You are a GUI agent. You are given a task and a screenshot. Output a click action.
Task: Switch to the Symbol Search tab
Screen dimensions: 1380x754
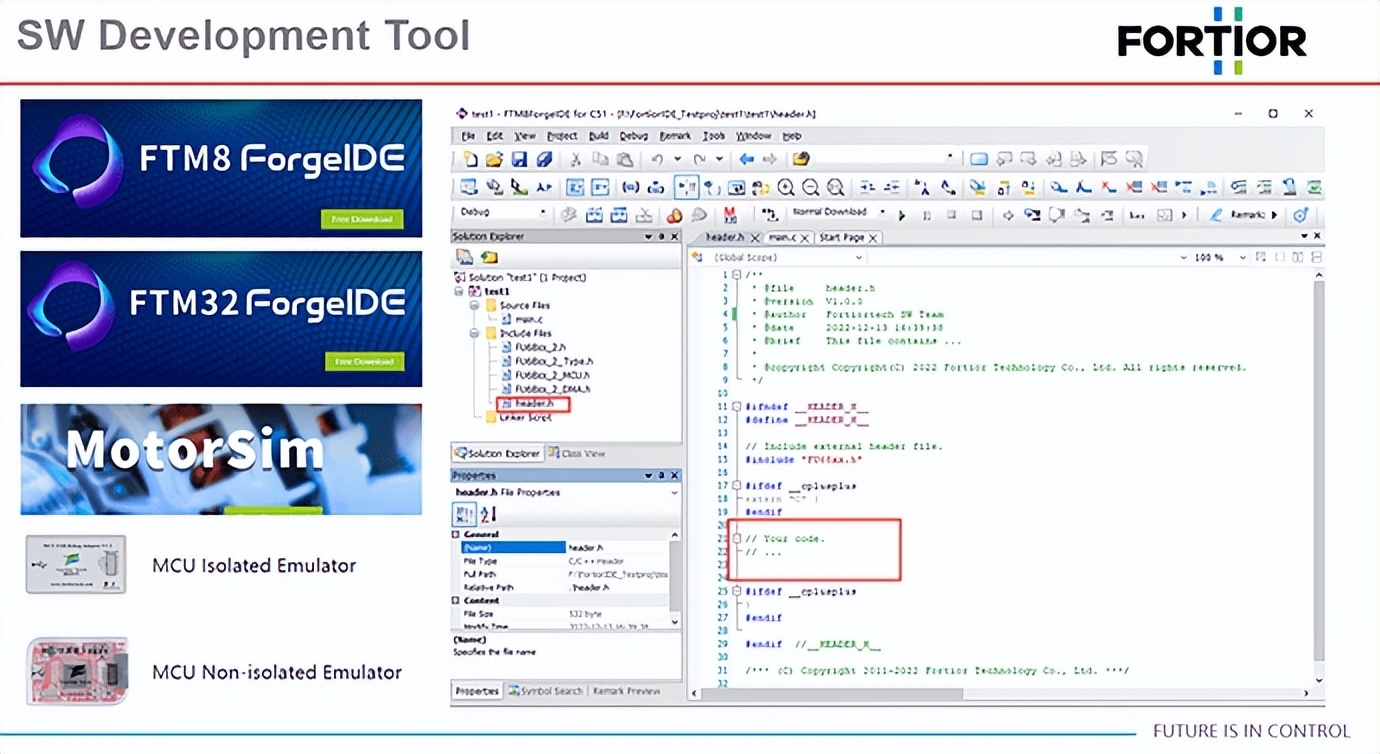(x=545, y=691)
